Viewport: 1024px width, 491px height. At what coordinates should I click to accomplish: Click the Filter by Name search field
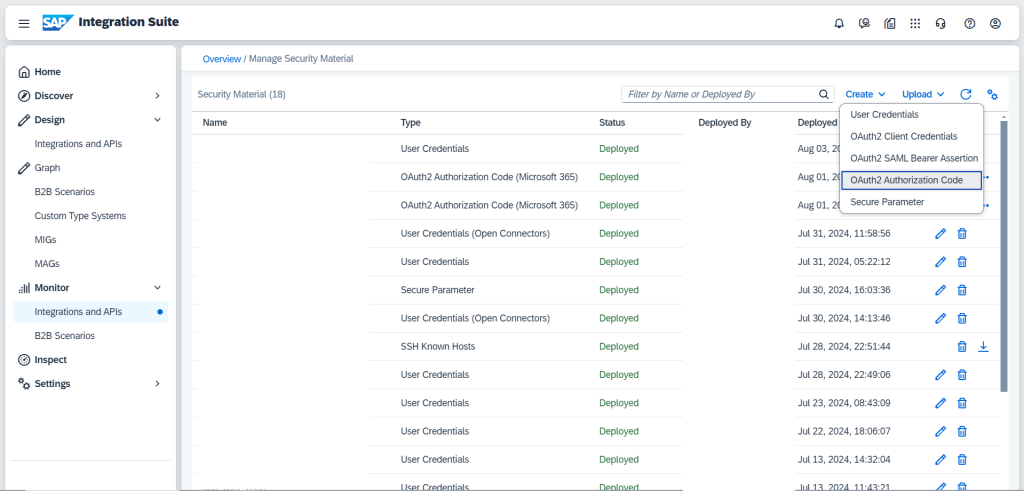pyautogui.click(x=718, y=94)
